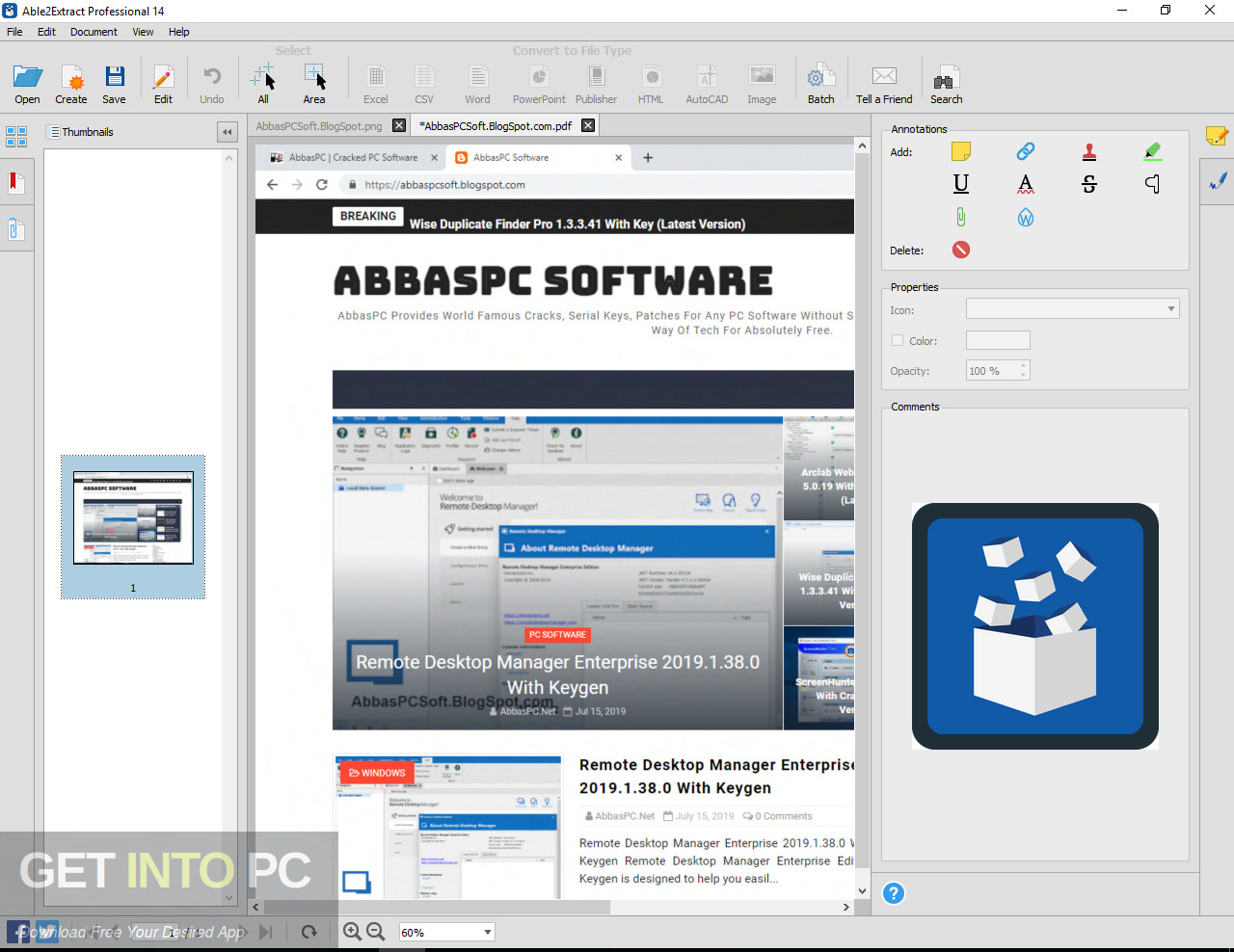This screenshot has width=1234, height=952.
Task: Click the Save toolbar icon
Action: (114, 77)
